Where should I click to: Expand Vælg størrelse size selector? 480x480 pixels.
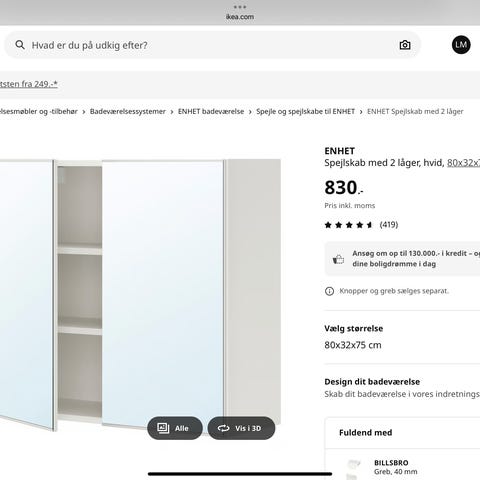402,337
